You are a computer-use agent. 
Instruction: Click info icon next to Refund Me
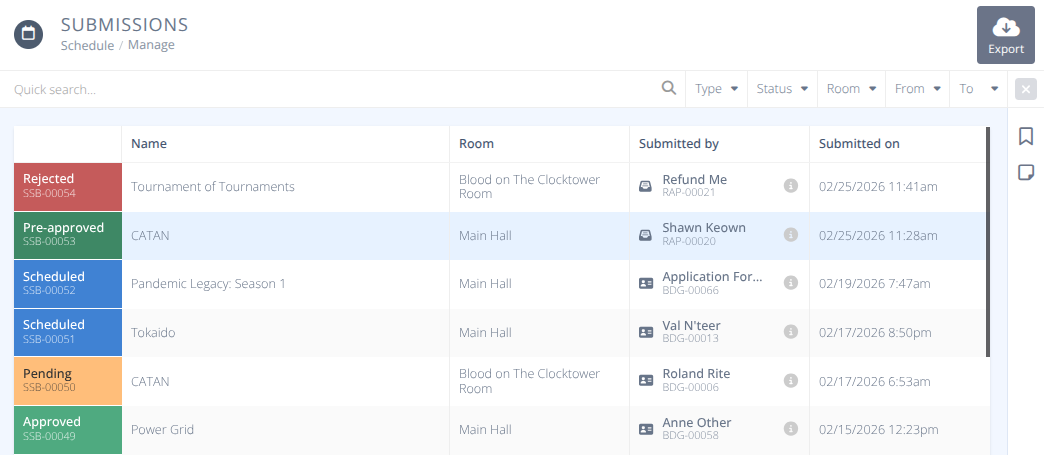pos(790,186)
